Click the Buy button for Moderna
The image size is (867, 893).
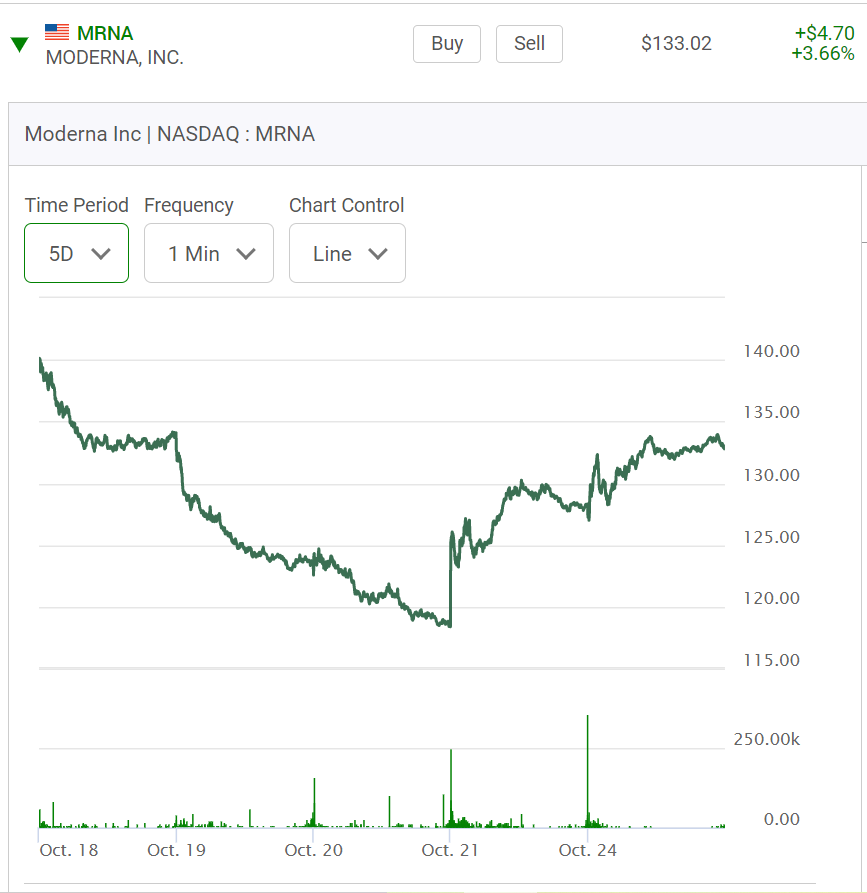[x=447, y=44]
